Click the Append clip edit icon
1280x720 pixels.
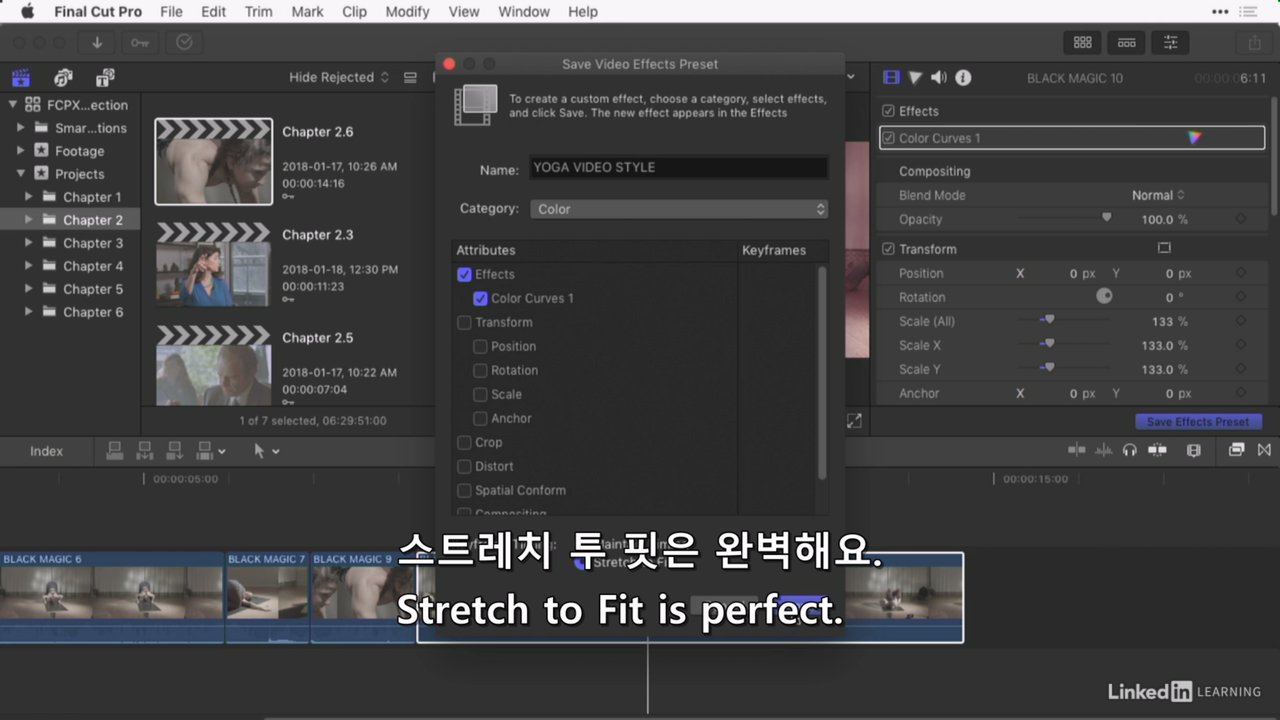click(176, 451)
